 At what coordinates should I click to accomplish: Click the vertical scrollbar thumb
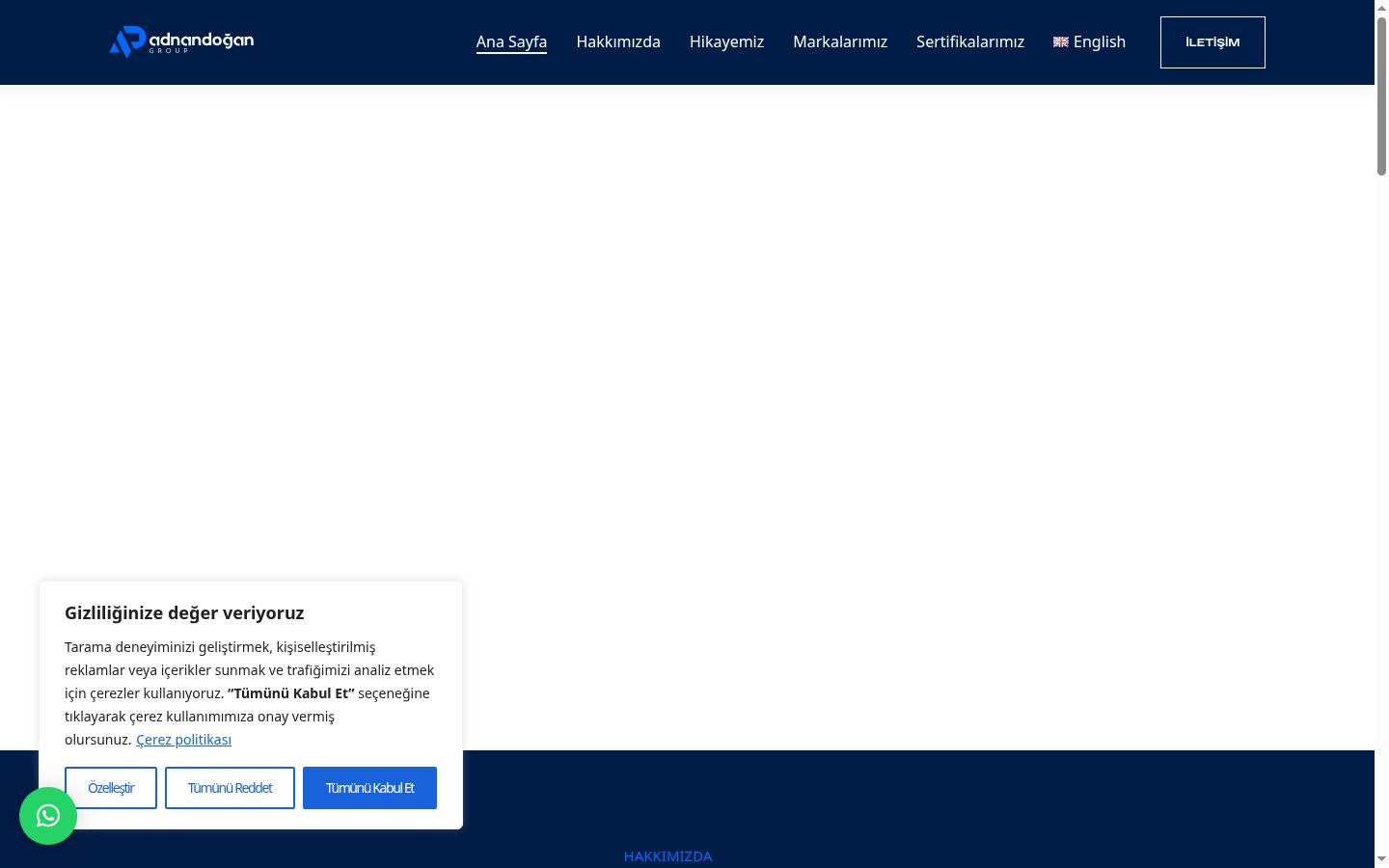1381,95
